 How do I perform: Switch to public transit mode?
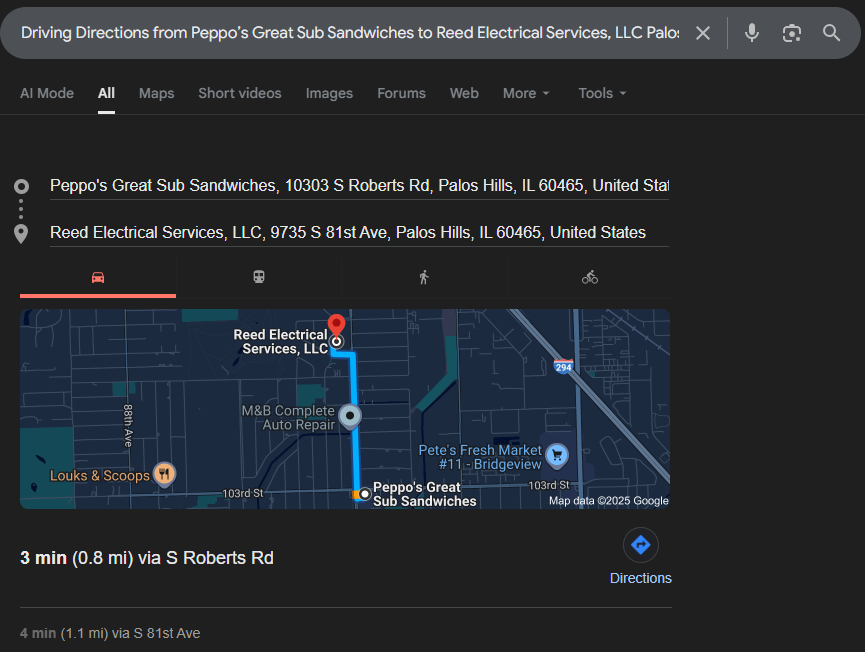pyautogui.click(x=259, y=277)
